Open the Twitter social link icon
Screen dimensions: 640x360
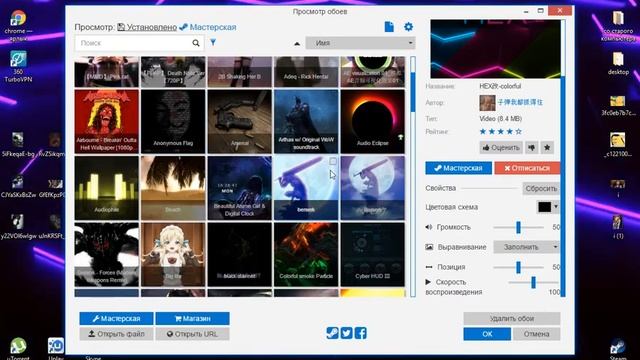pos(347,333)
